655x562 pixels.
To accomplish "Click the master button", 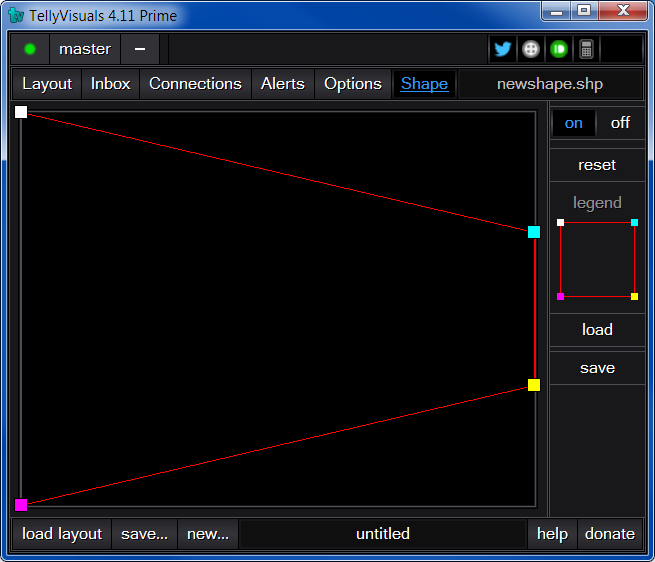I will (85, 49).
